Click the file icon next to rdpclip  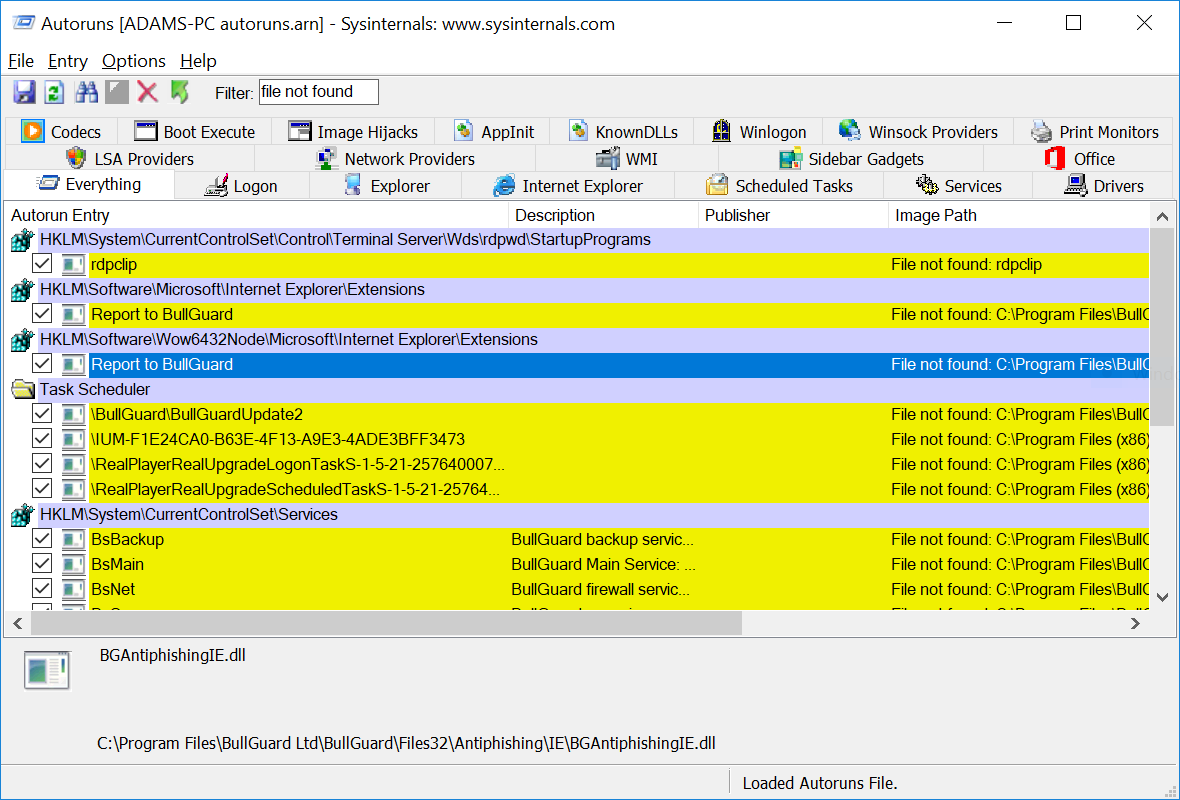(73, 265)
